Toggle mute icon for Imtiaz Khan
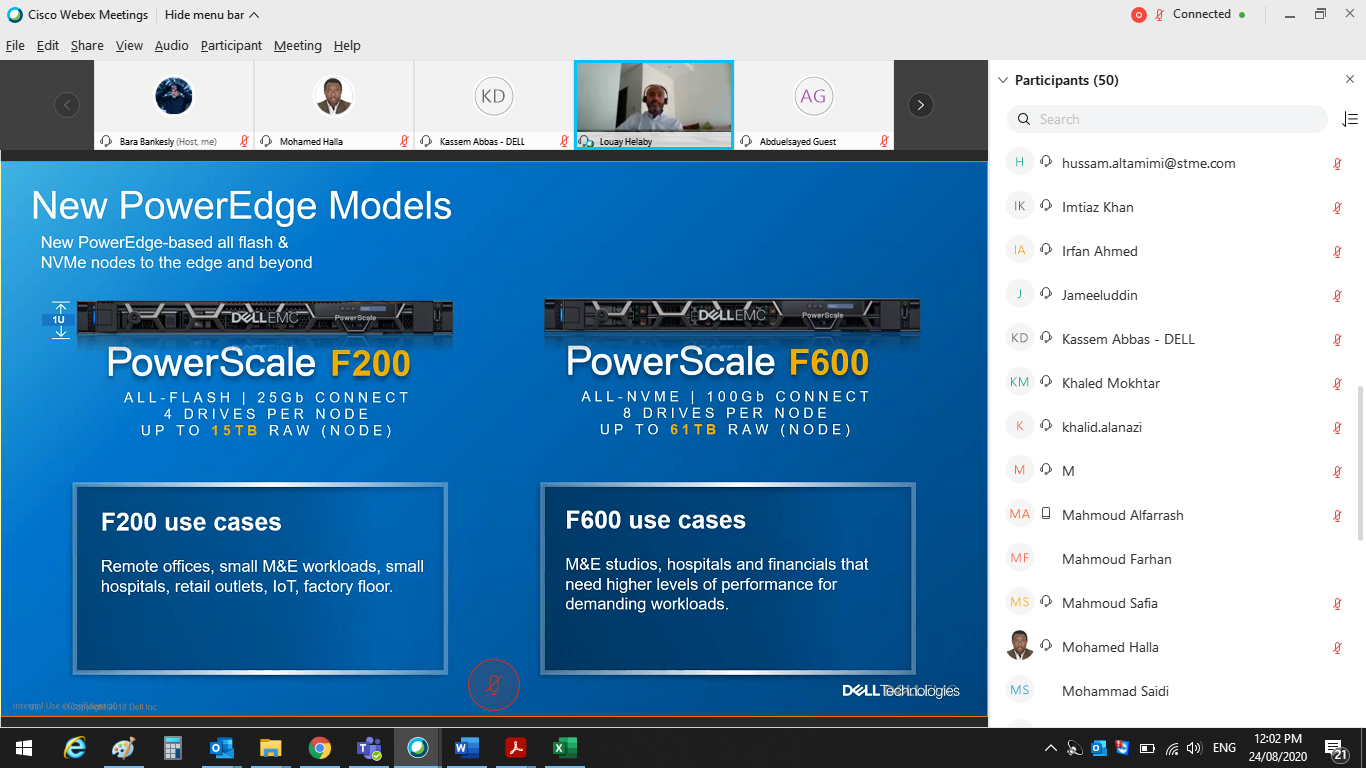 tap(1337, 208)
